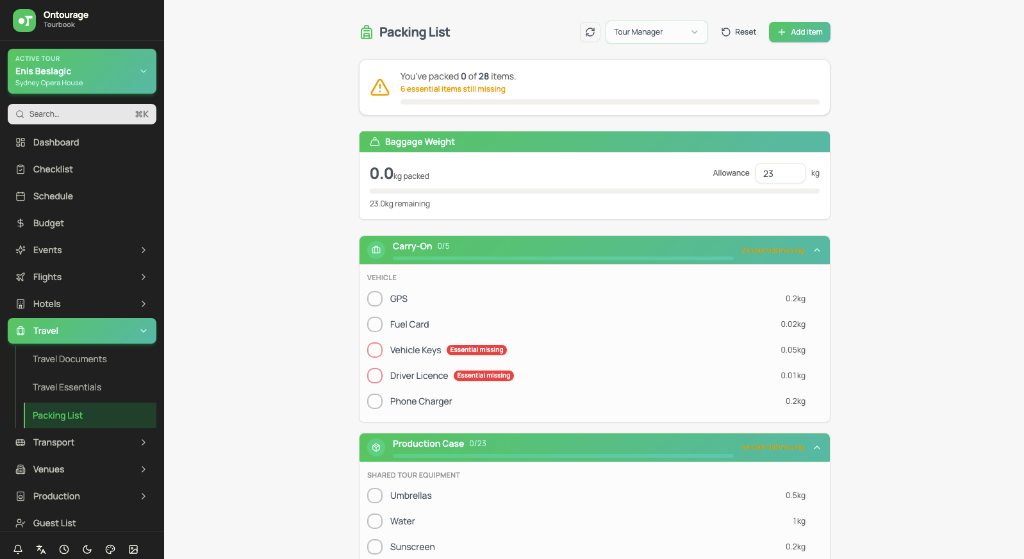The height and width of the screenshot is (559, 1024).
Task: Collapse the Production Case section chevron
Action: (x=817, y=447)
